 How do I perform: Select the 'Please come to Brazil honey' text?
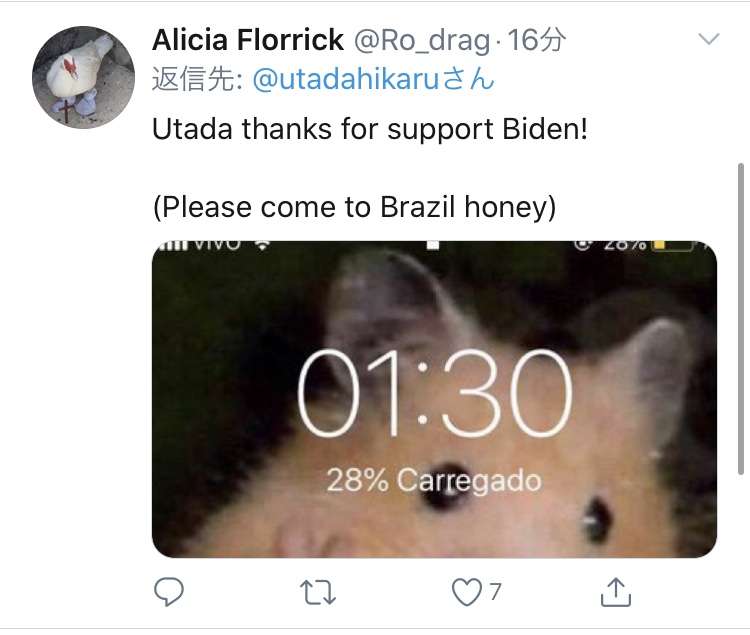(x=354, y=208)
